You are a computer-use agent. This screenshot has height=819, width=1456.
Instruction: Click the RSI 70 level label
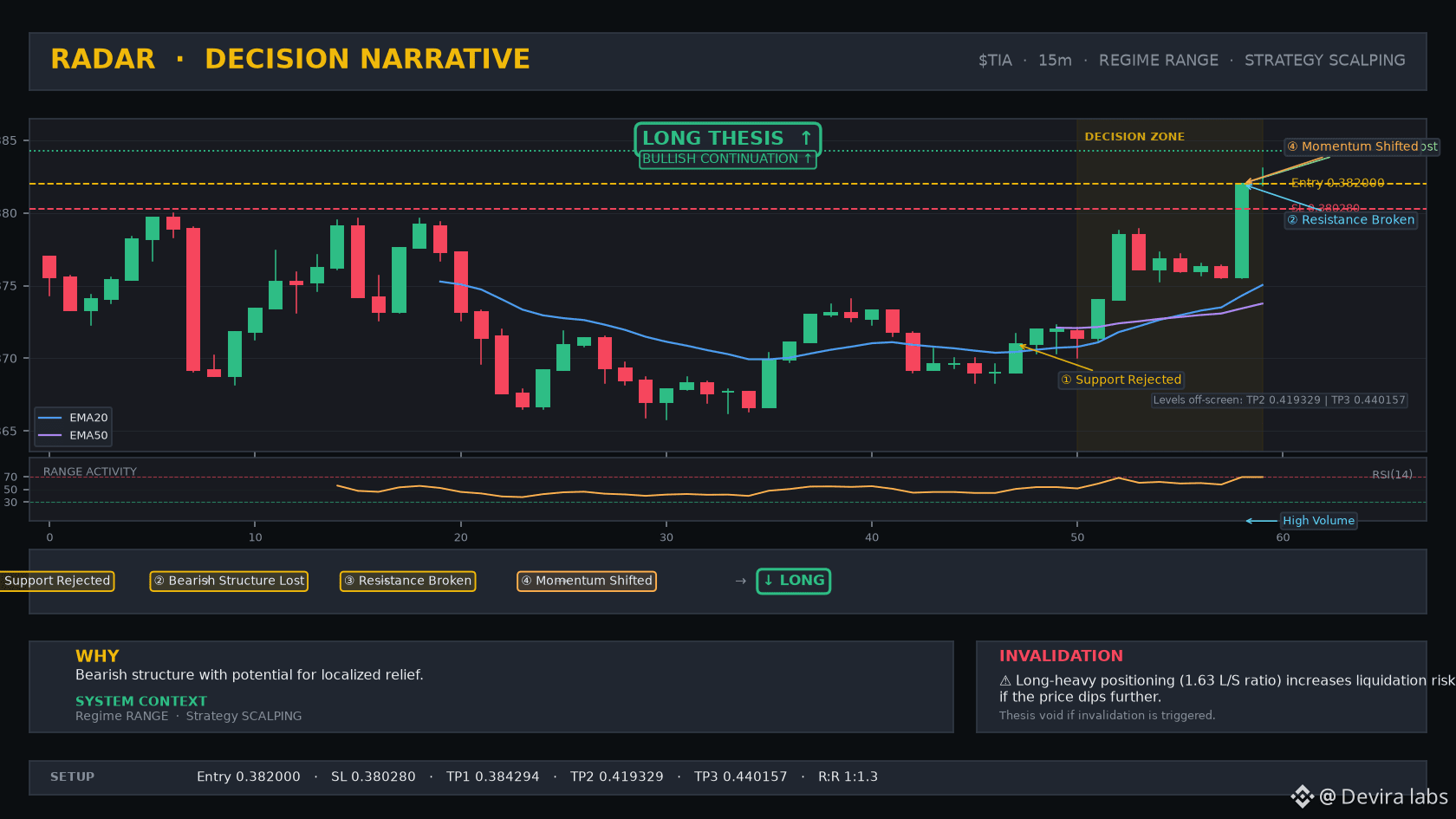click(x=10, y=478)
